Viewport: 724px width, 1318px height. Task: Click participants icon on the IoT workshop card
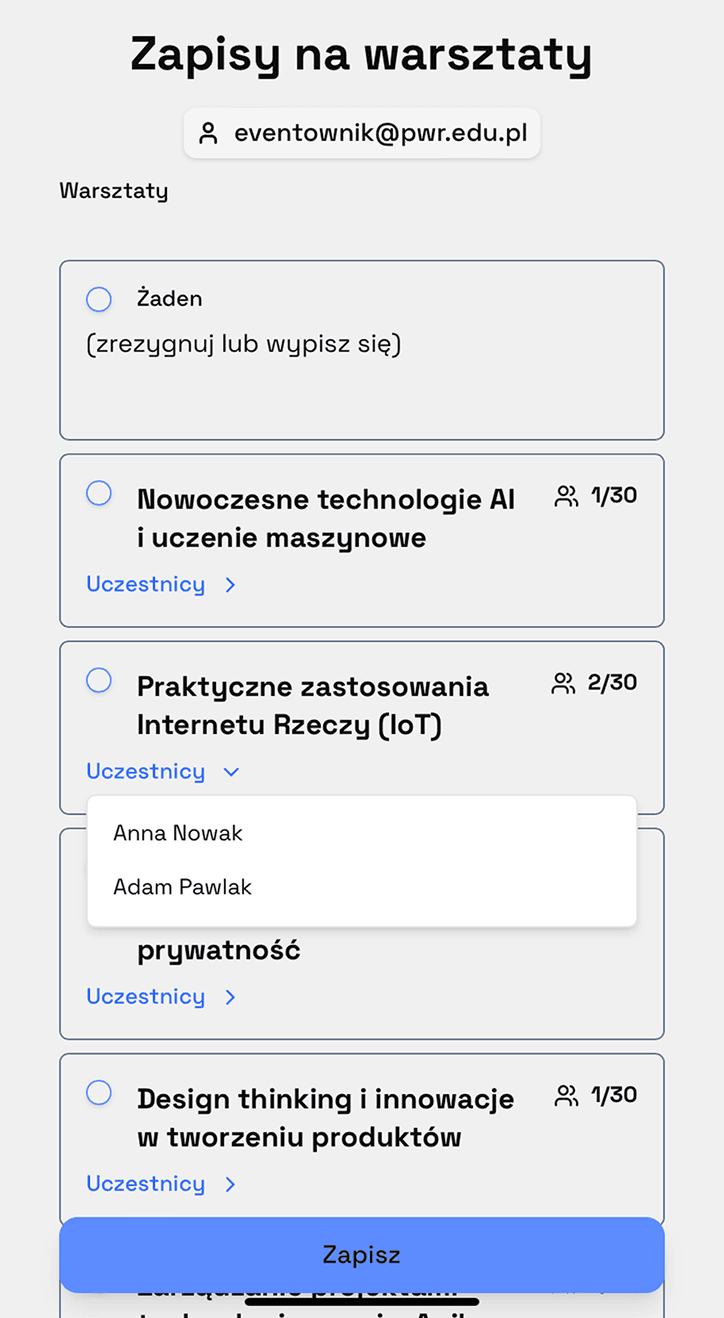tap(564, 683)
